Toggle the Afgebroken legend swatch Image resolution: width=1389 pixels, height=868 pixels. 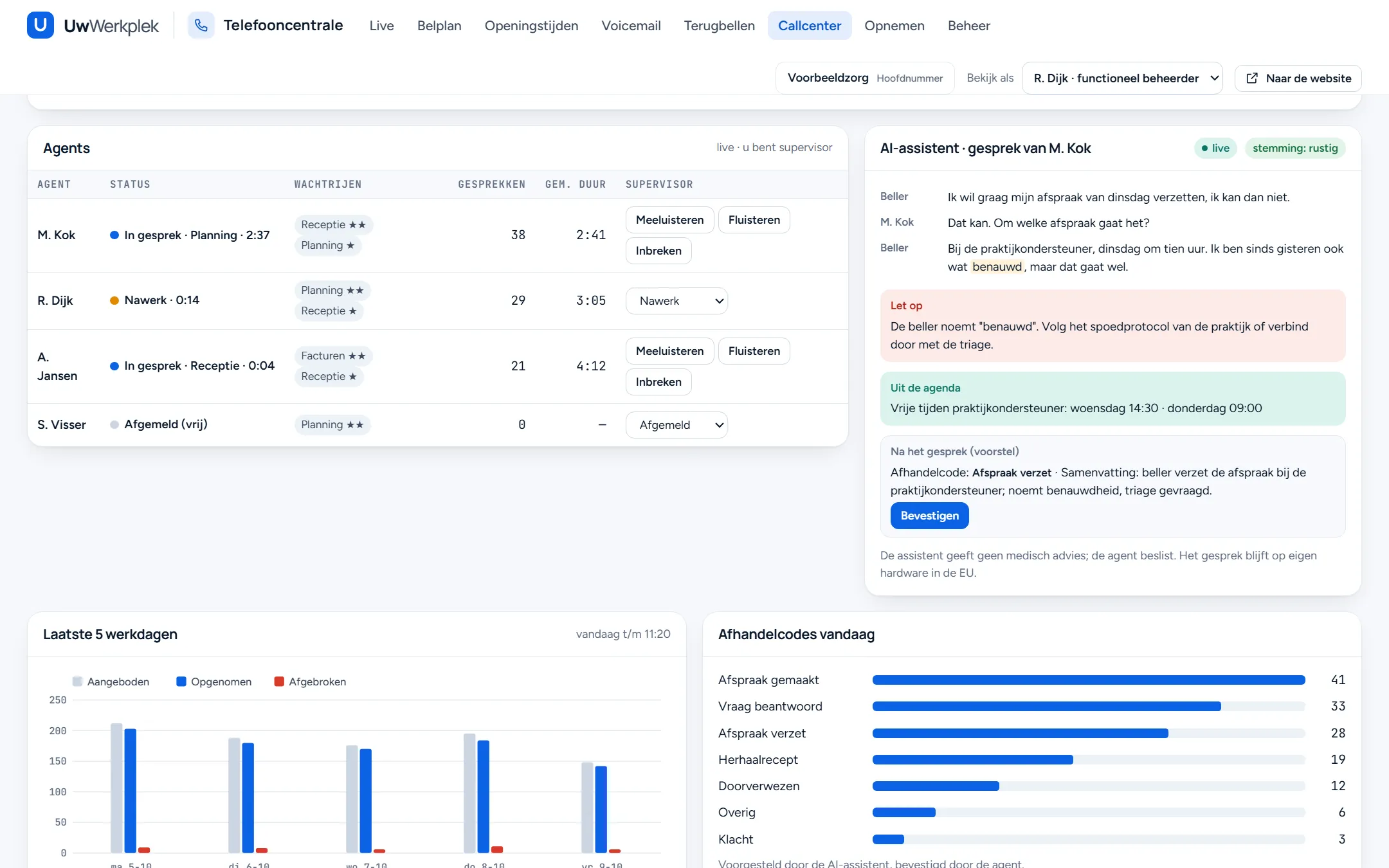(x=279, y=682)
